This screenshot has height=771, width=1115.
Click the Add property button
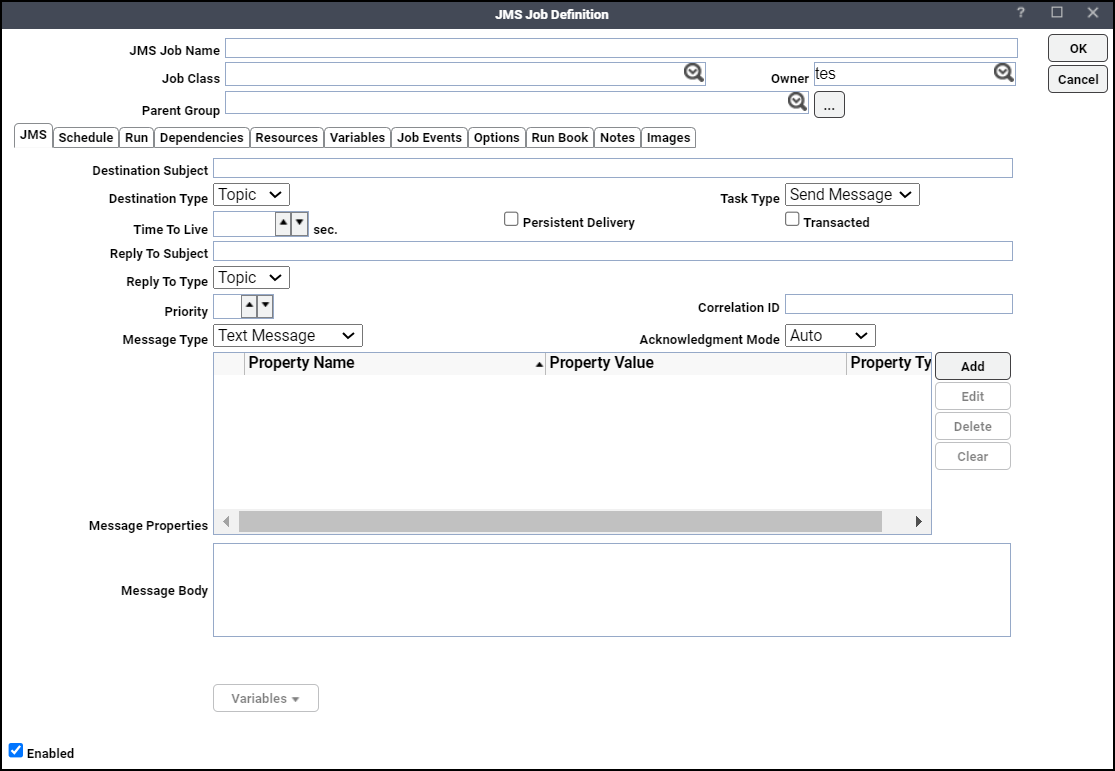tap(973, 366)
